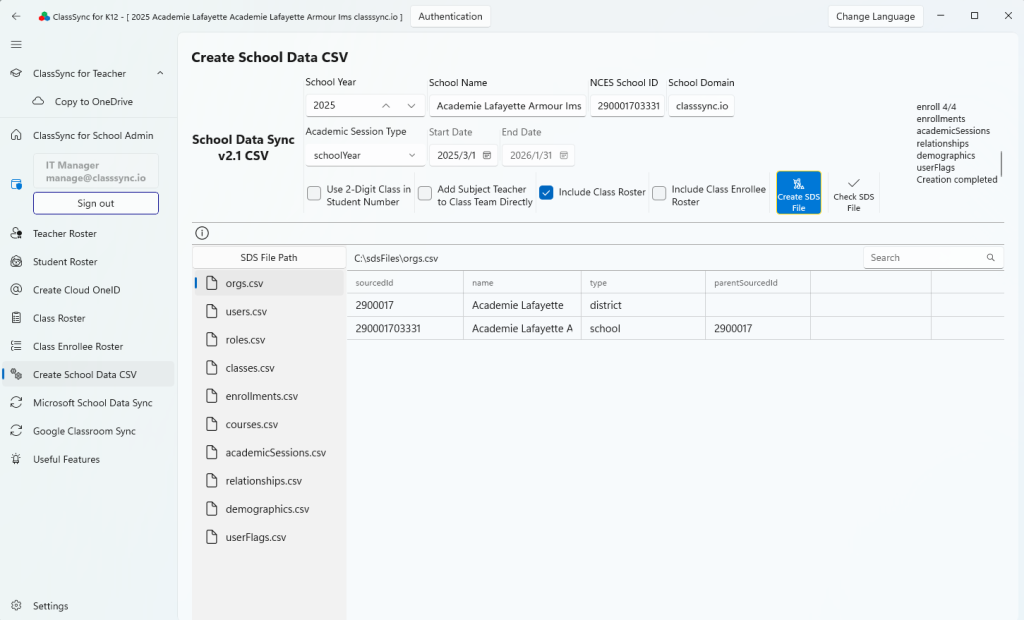Click the back arrow icon
Viewport: 1024px width, 620px height.
(x=16, y=16)
